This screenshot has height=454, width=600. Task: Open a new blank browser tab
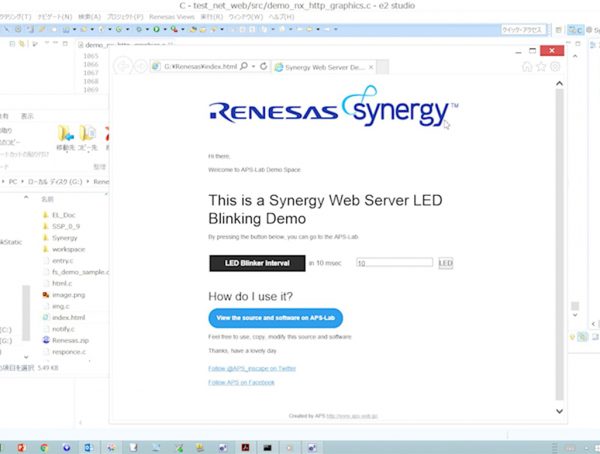383,67
